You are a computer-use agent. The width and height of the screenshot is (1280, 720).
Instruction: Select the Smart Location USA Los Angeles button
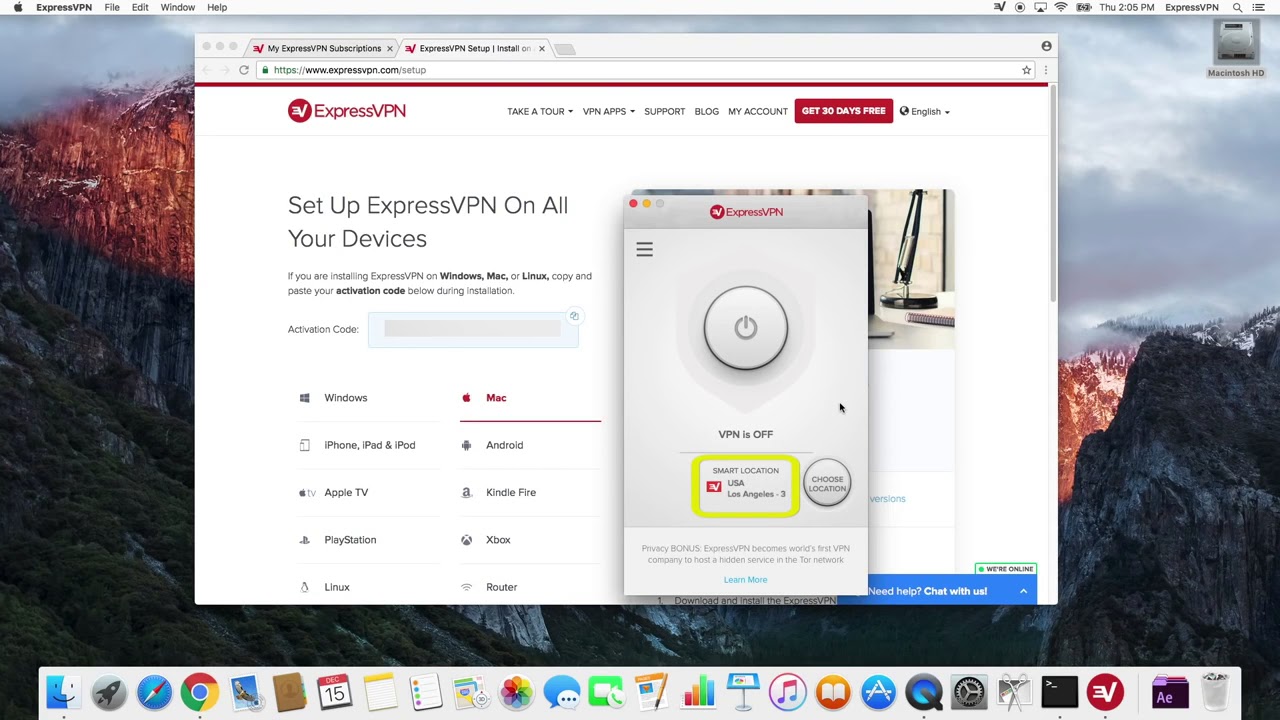pos(745,485)
